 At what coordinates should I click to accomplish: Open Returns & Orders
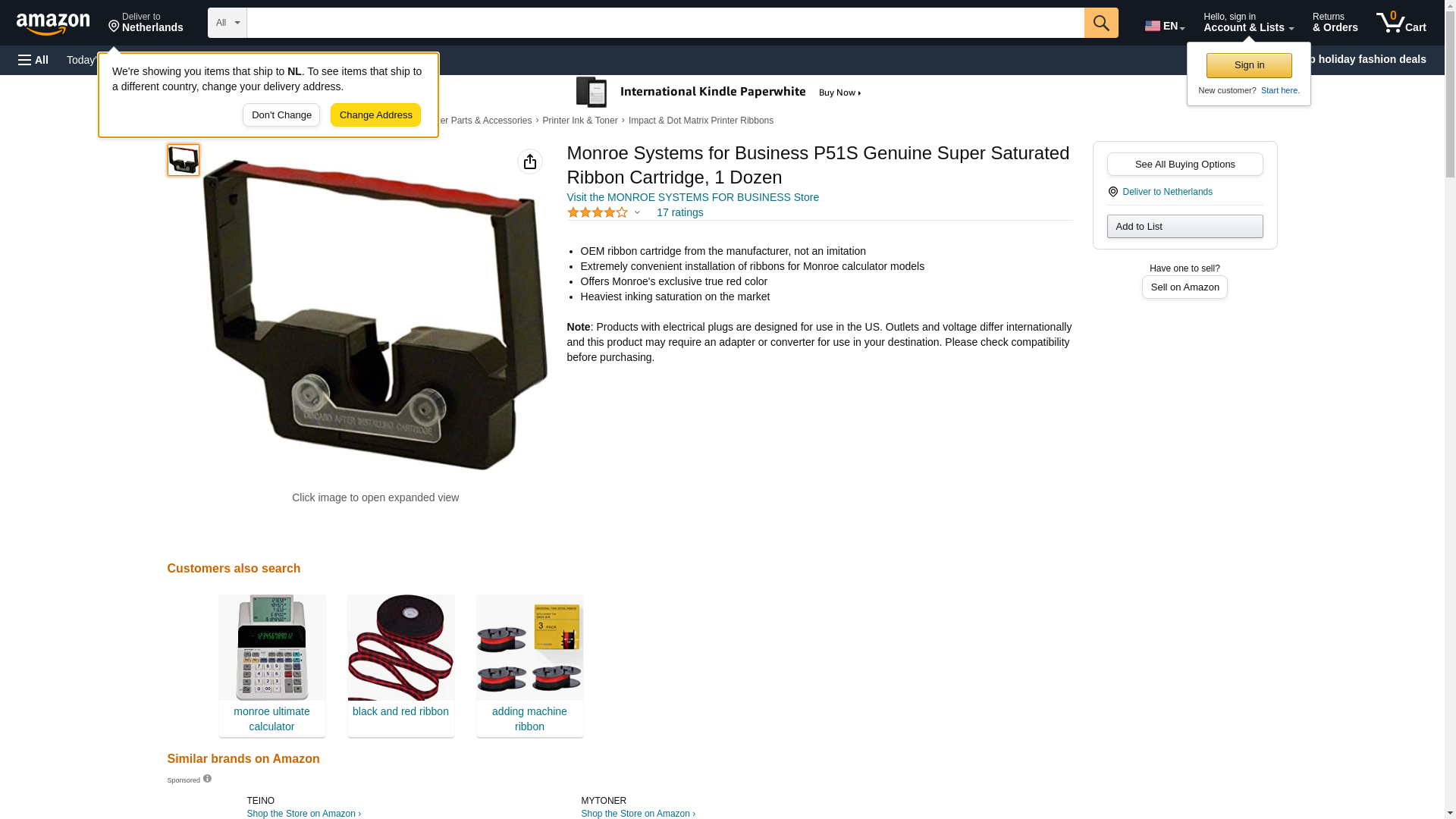(x=1335, y=22)
